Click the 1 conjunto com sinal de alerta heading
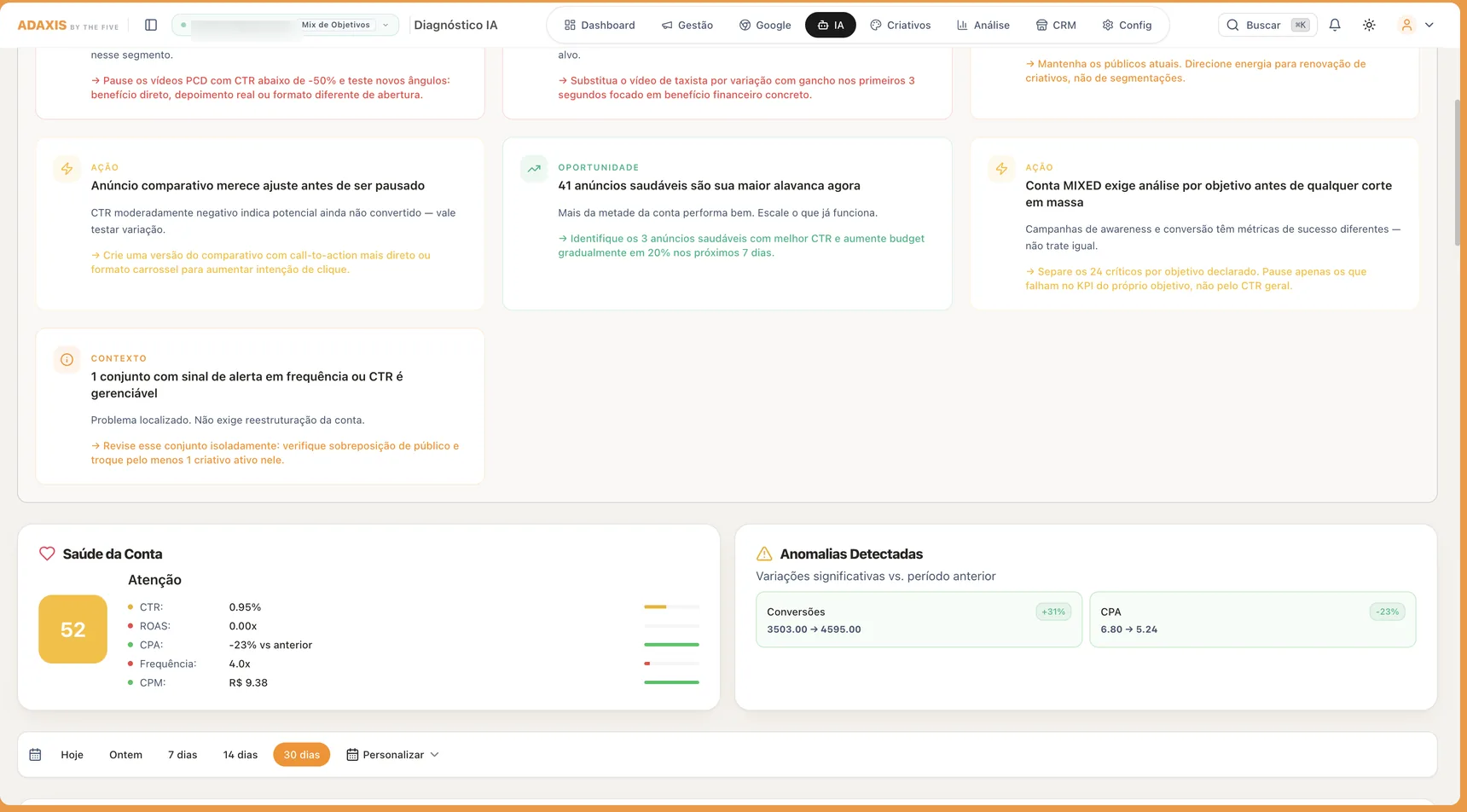This screenshot has width=1467, height=812. click(247, 385)
